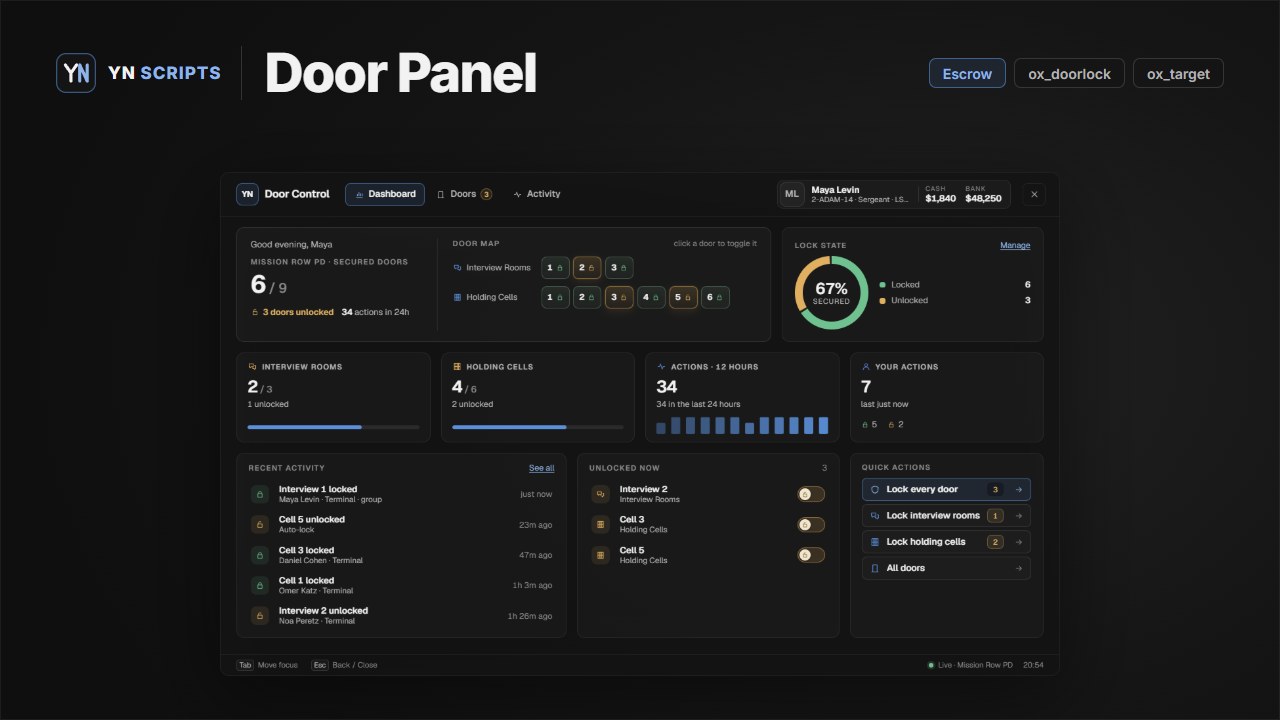
Task: Open the Dashboard tab
Action: 385,194
